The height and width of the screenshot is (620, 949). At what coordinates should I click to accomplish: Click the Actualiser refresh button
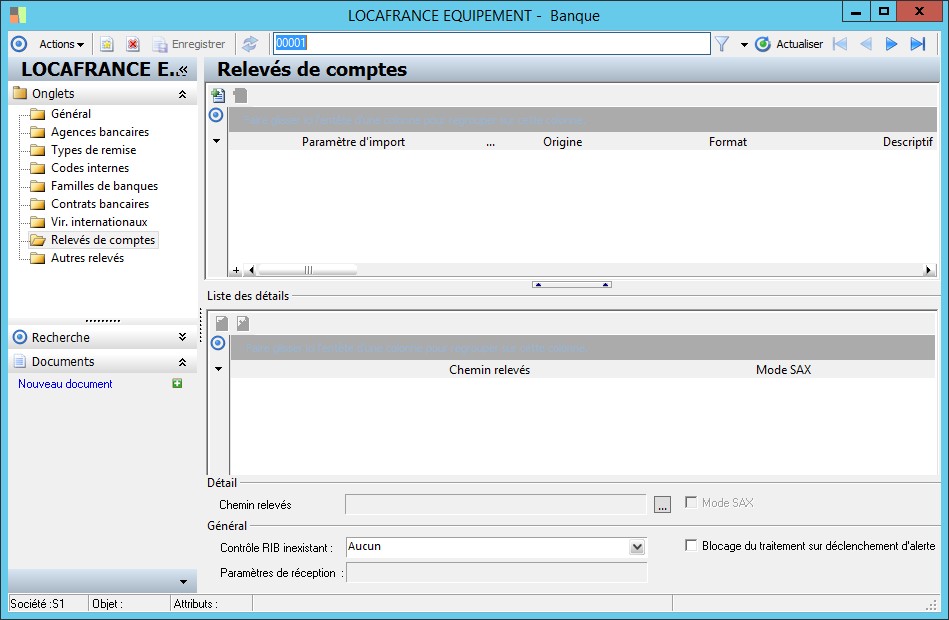click(x=789, y=44)
